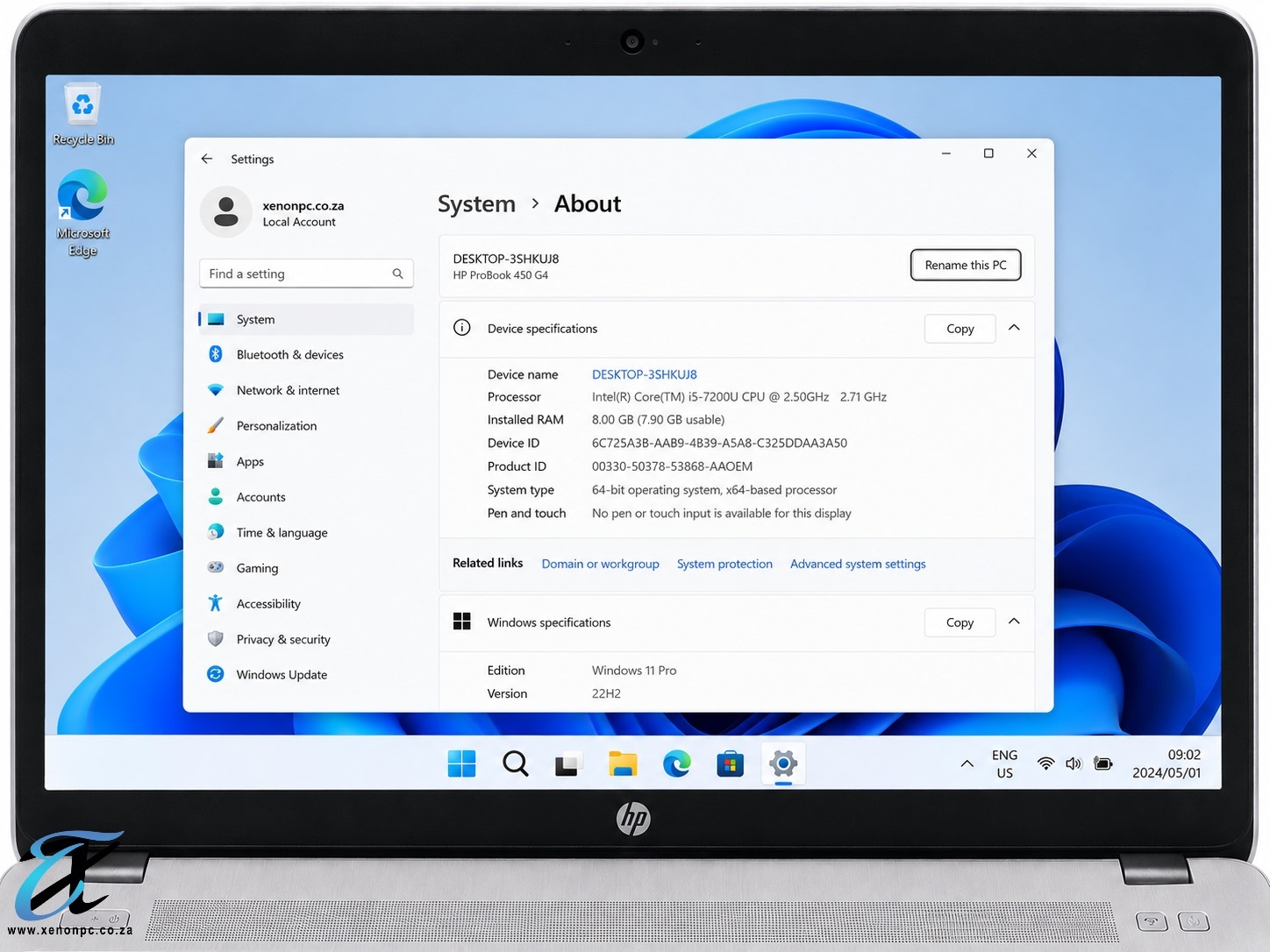Click the Accessibility figure icon
Screen dimensions: 1270x952
point(216,603)
